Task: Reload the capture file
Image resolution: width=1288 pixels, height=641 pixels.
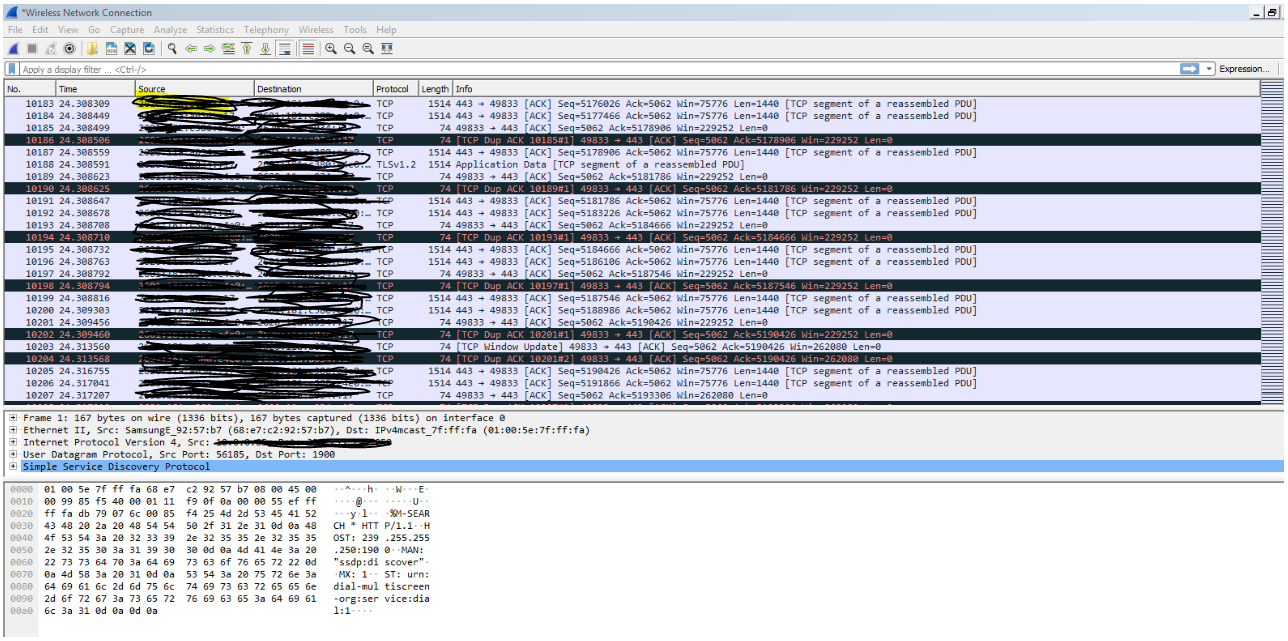Action: point(148,48)
